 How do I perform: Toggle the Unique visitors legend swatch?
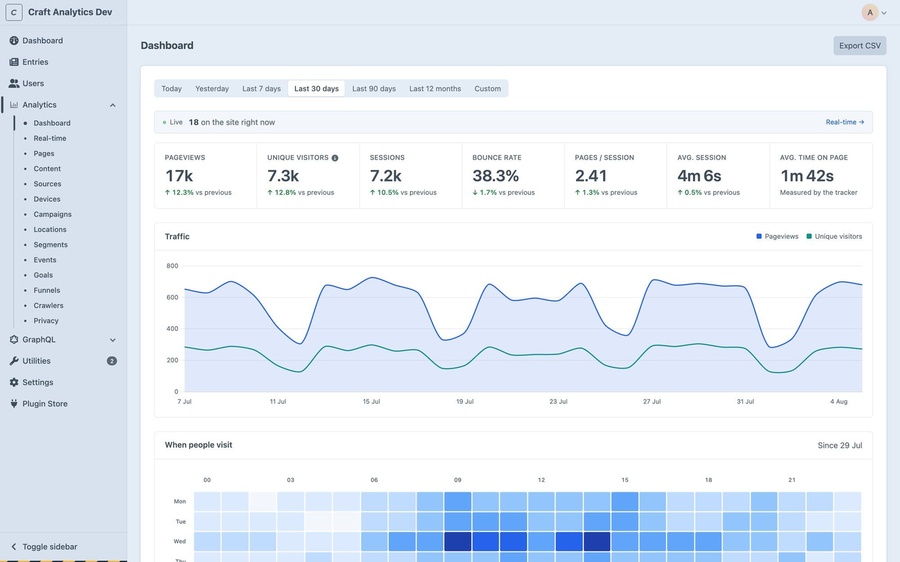[809, 237]
